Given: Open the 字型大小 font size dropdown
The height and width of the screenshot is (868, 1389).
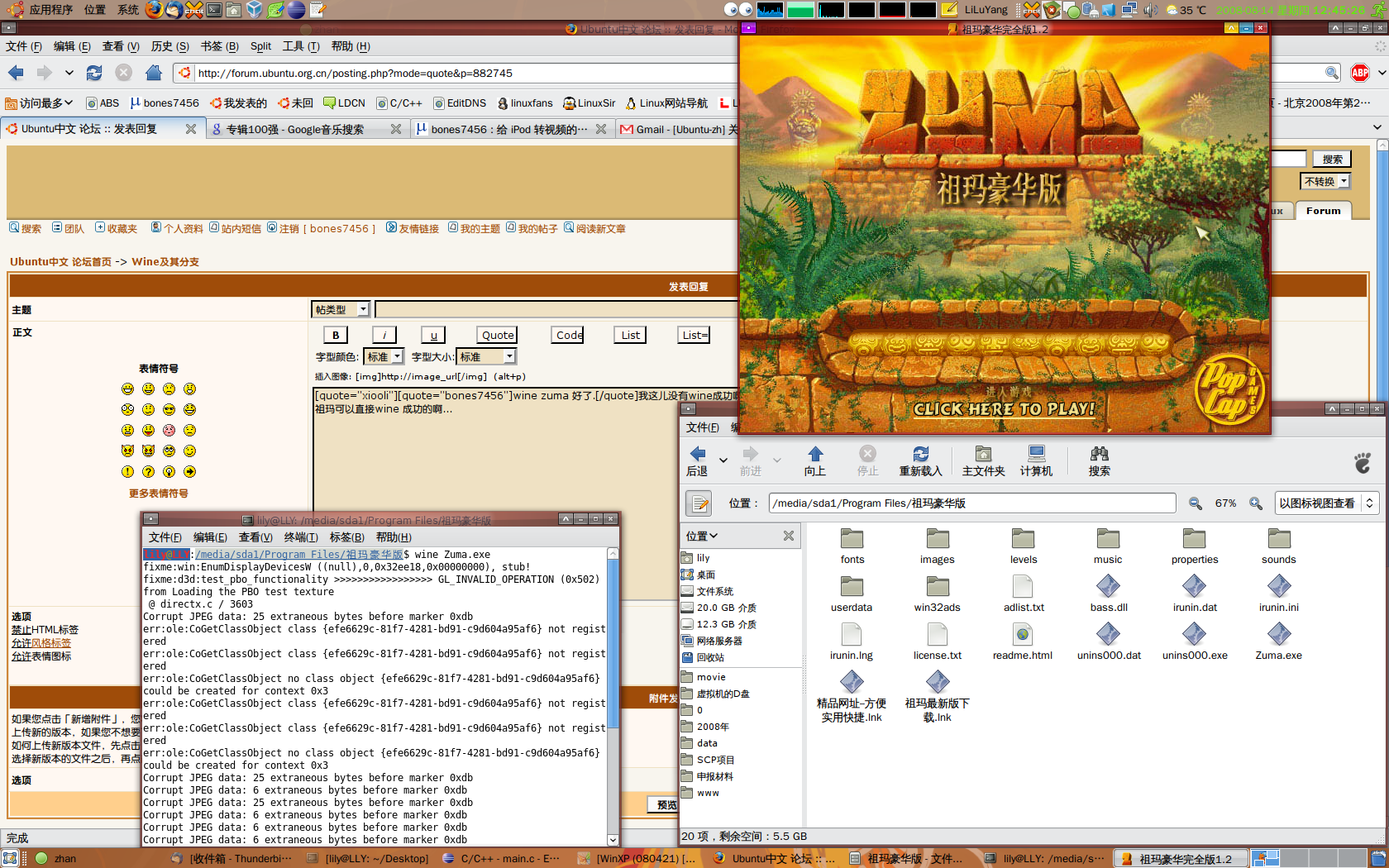Looking at the screenshot, I should click(x=486, y=356).
